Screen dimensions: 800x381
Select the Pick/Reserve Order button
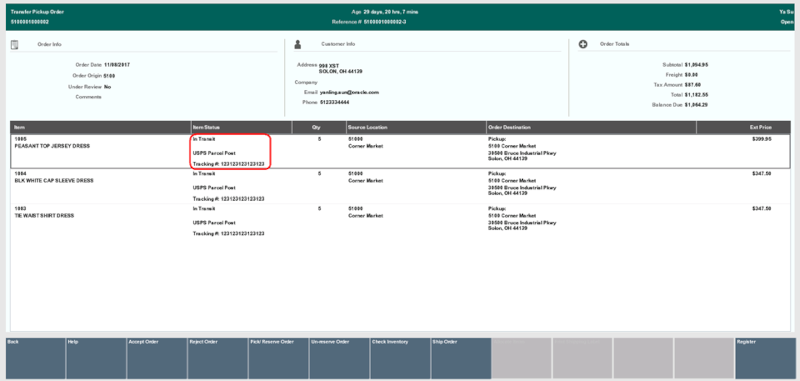pyautogui.click(x=279, y=358)
